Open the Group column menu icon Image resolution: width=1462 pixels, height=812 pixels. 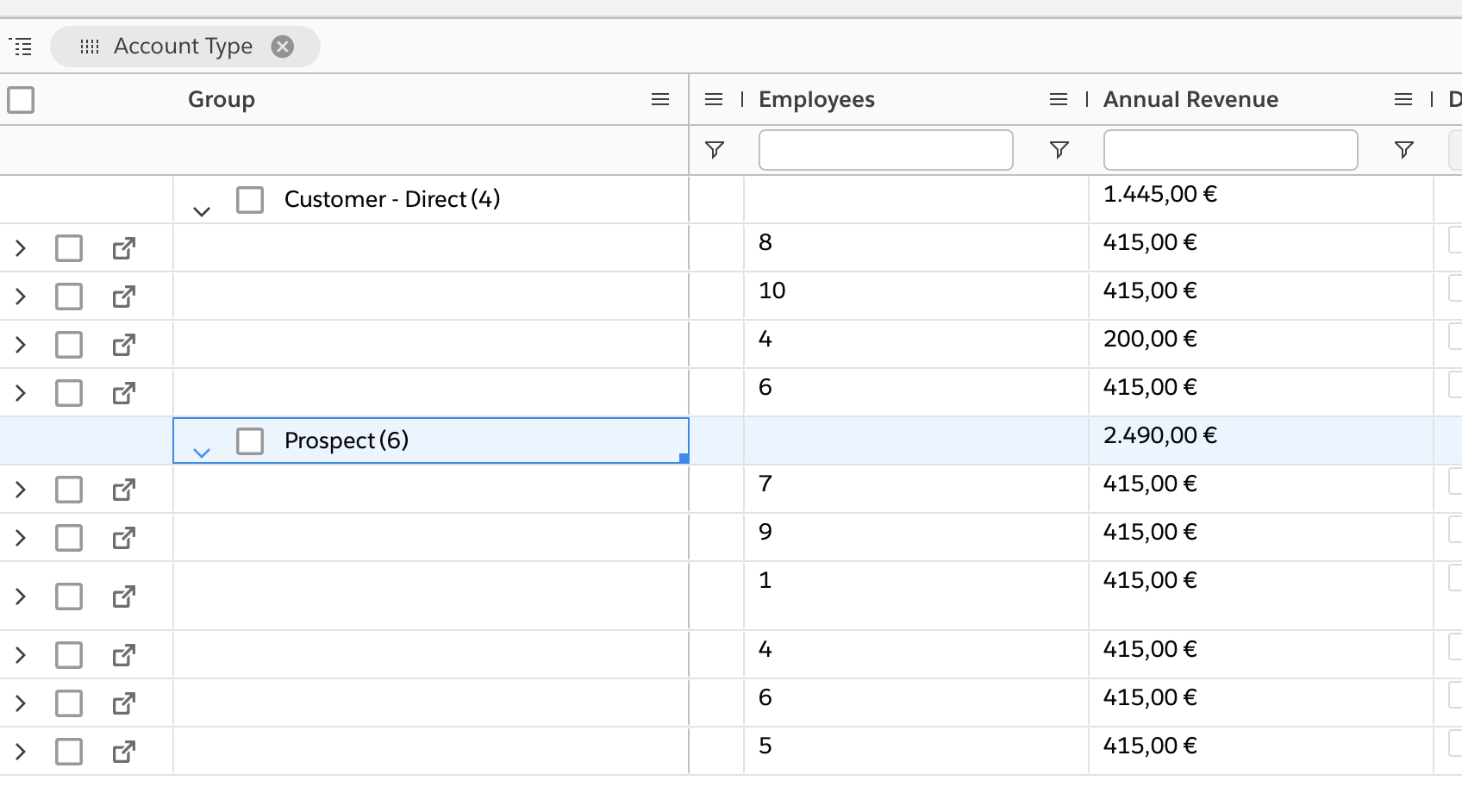660,100
